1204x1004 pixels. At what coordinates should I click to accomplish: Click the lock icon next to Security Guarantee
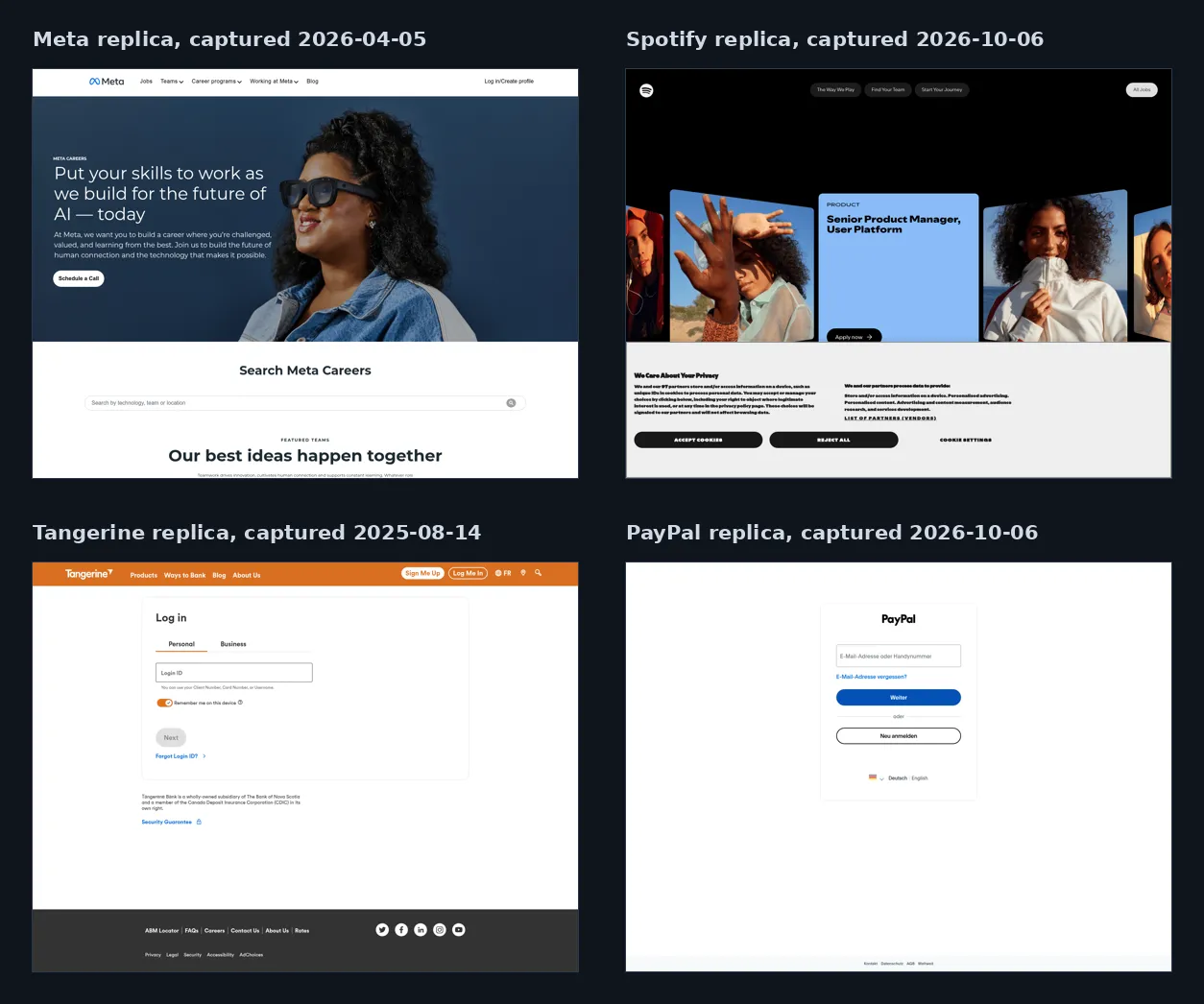pos(199,822)
